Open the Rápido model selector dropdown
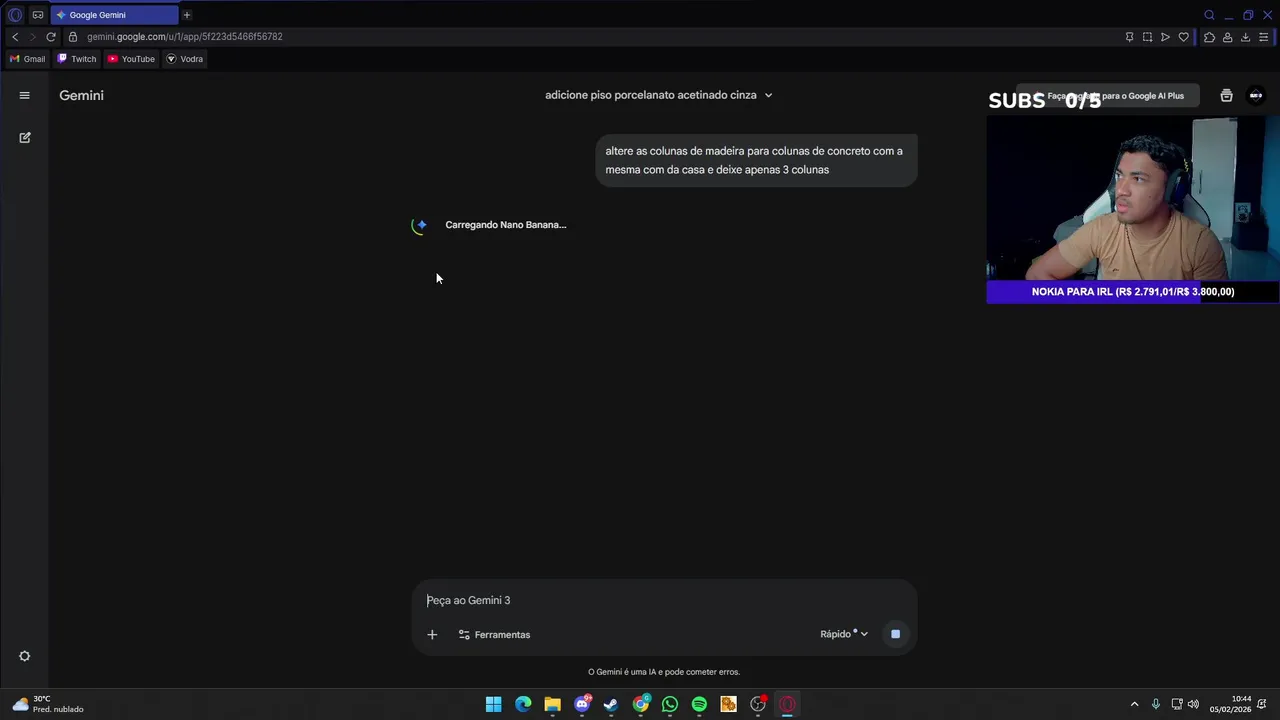This screenshot has width=1280, height=720. click(844, 634)
